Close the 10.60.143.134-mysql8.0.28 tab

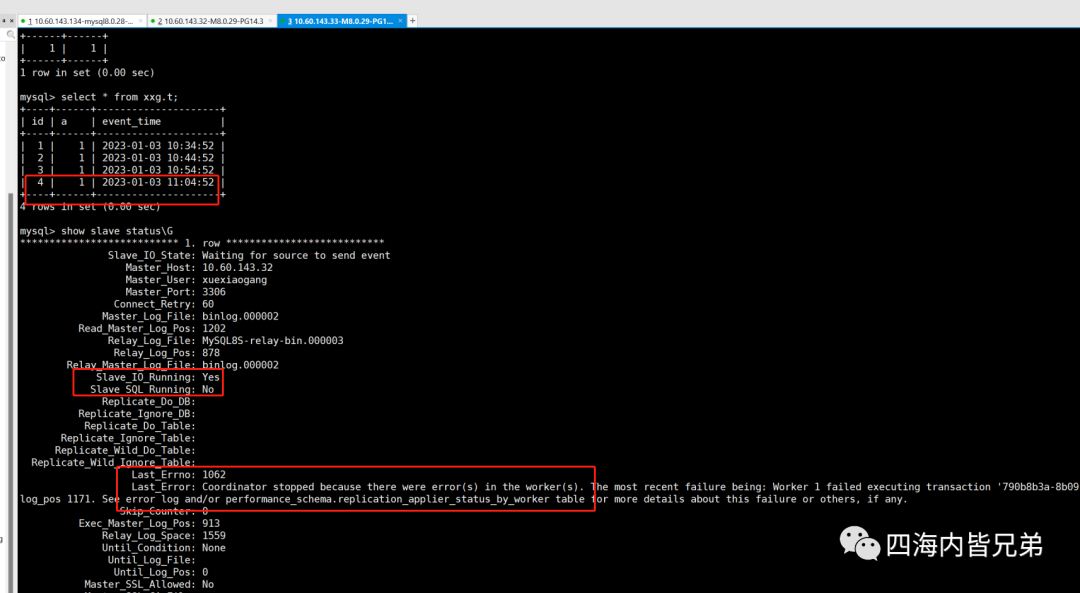click(141, 21)
